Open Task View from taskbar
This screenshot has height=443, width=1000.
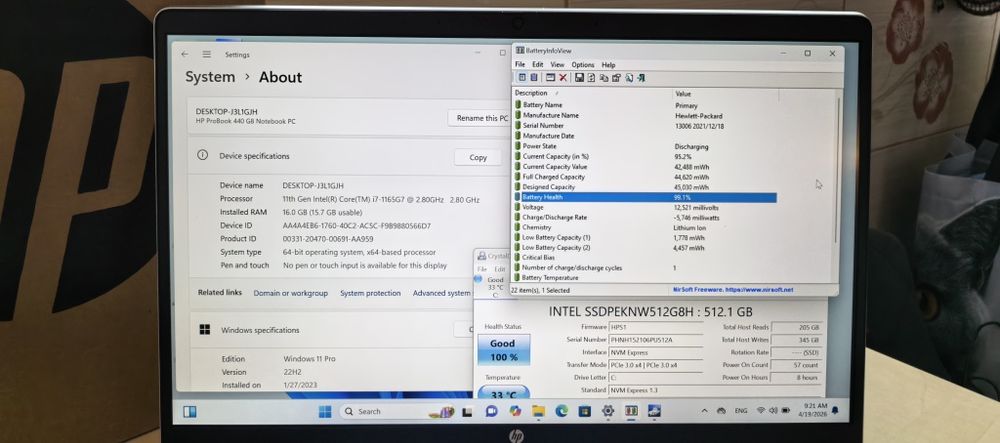click(x=467, y=412)
